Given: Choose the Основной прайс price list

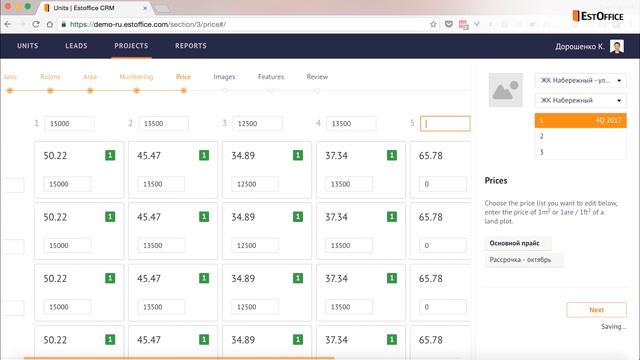Looking at the screenshot, I should tap(518, 243).
